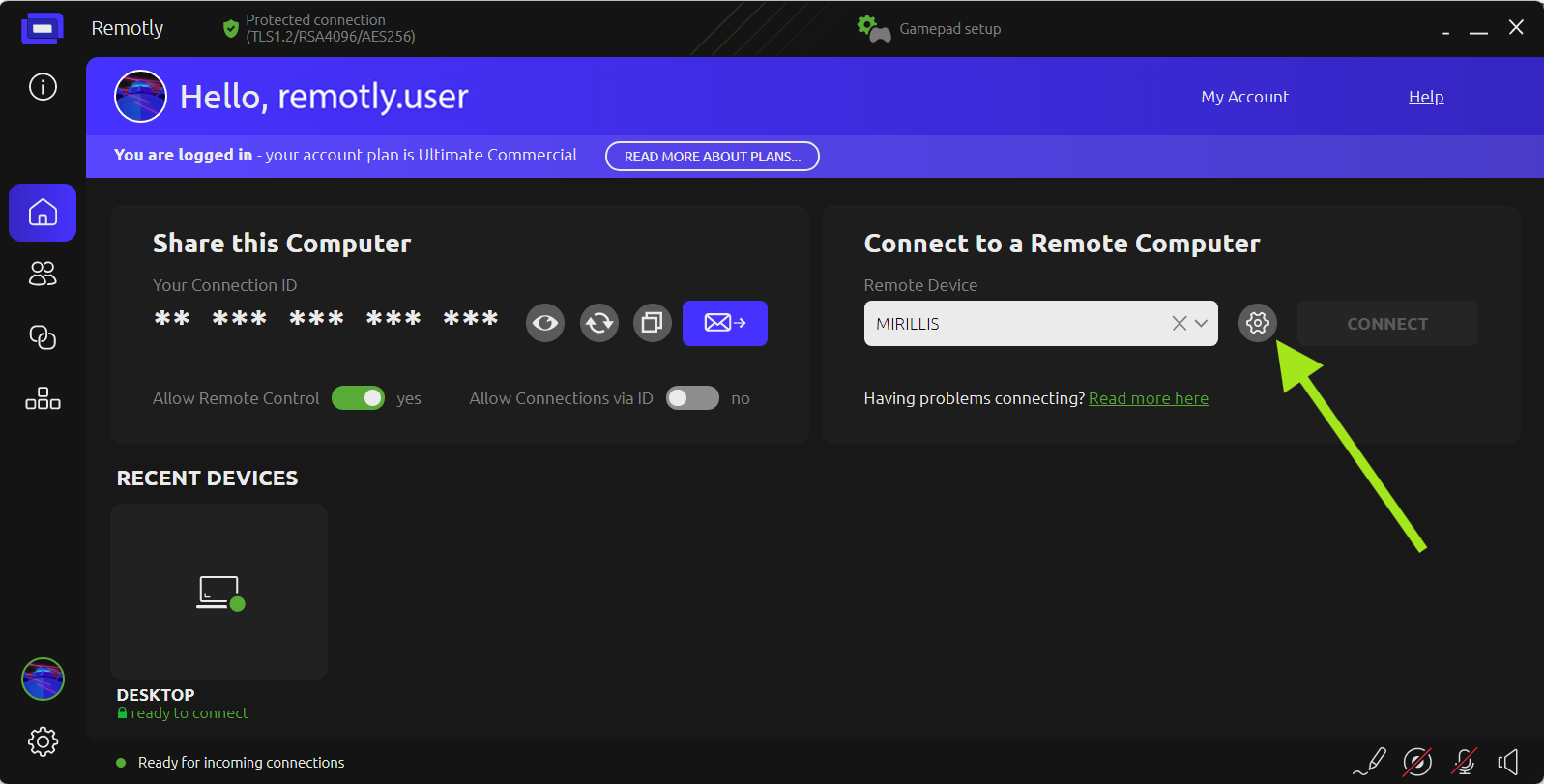Viewport: 1544px width, 784px height.
Task: Copy the connection ID to clipboard
Action: tap(653, 323)
